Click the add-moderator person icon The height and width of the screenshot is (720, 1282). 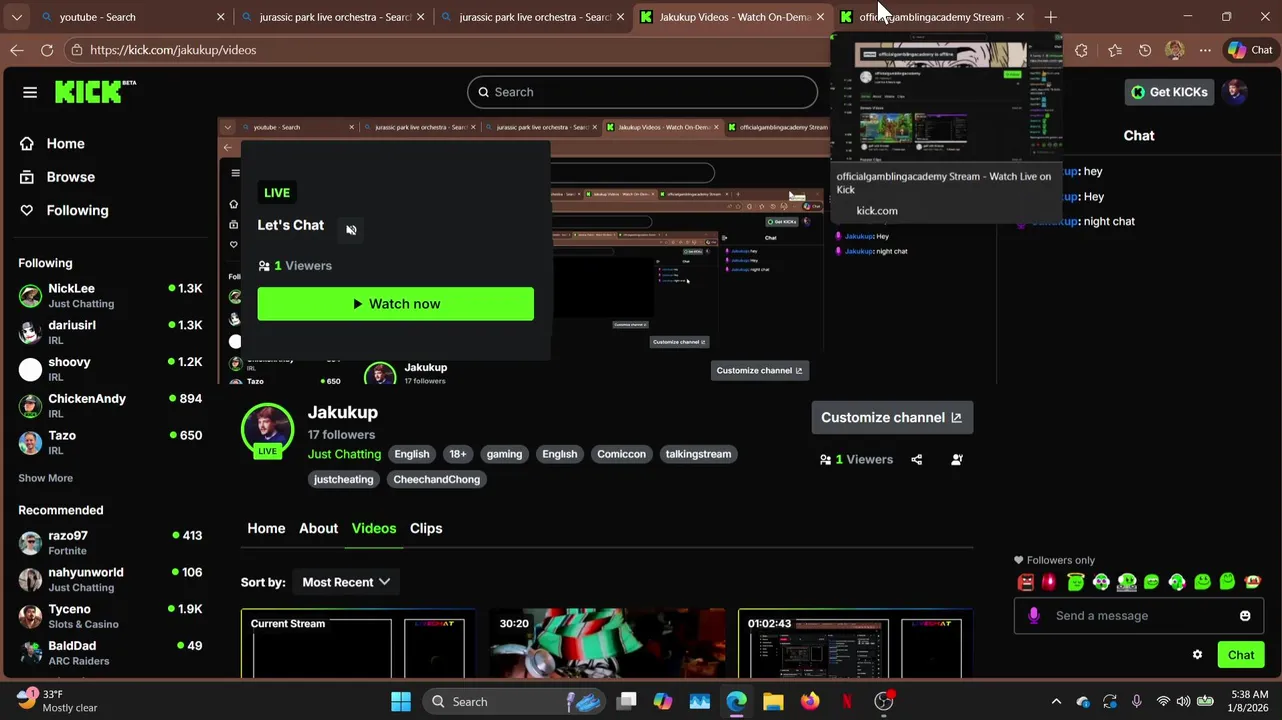click(x=957, y=460)
